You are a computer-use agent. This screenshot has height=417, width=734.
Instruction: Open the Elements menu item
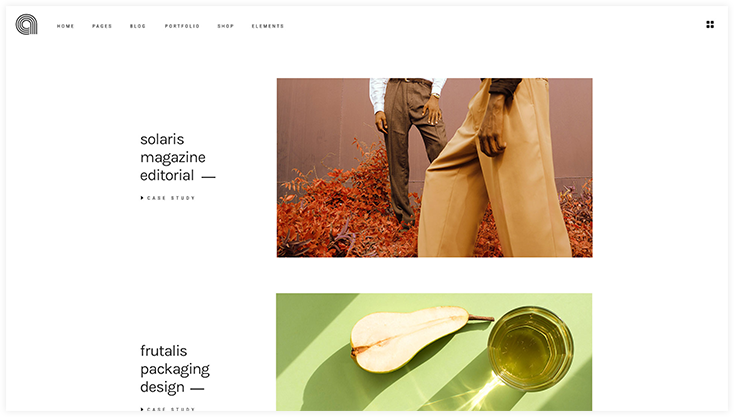(x=268, y=26)
